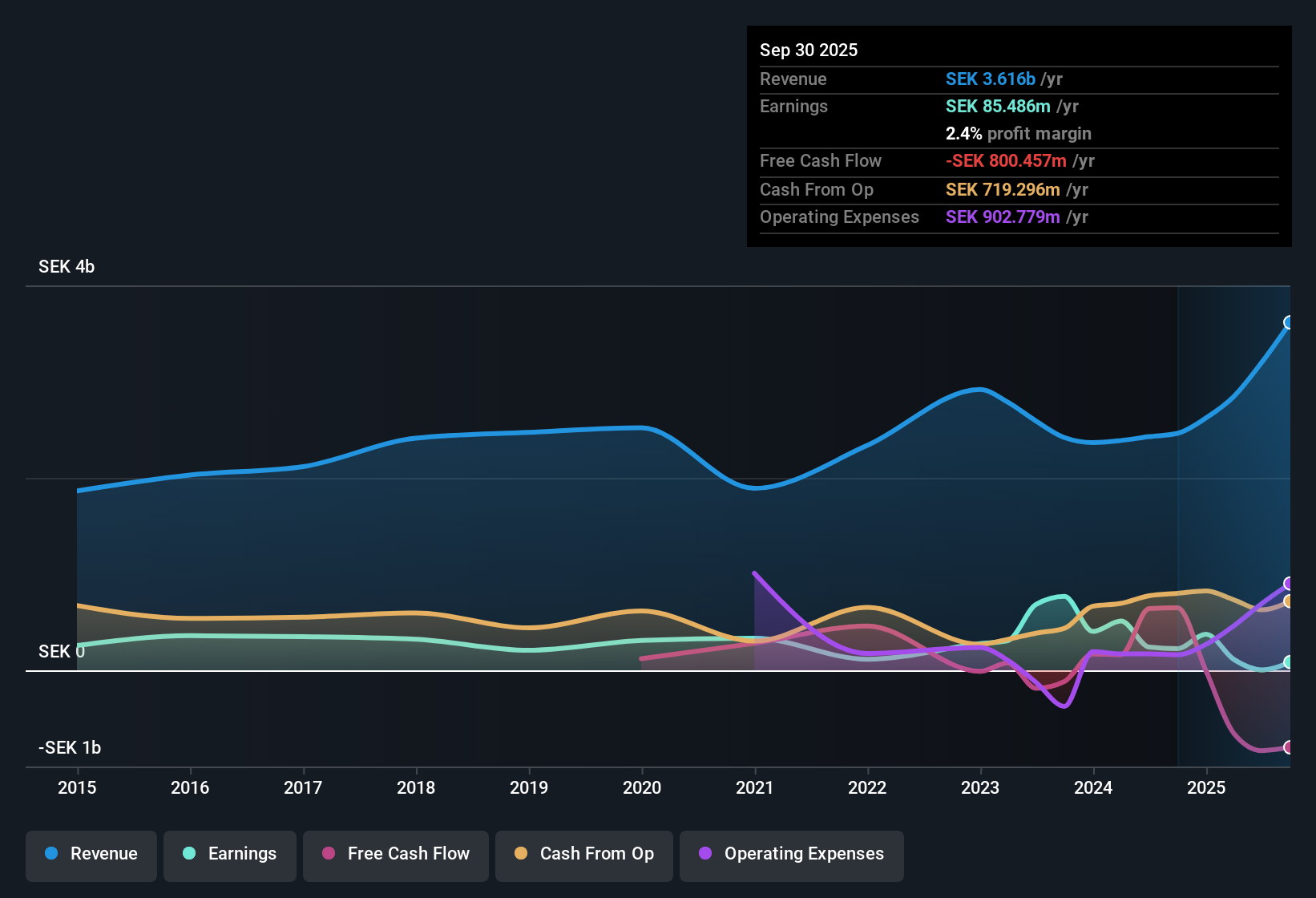Toggle the Revenue series in the legend
Screen dimensions: 1316x898
91,854
